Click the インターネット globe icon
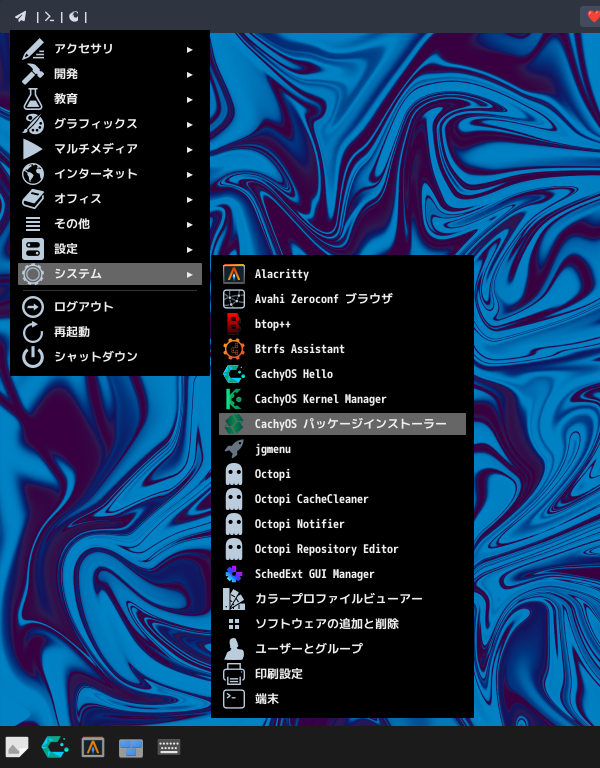The width and height of the screenshot is (600, 768). [x=33, y=174]
